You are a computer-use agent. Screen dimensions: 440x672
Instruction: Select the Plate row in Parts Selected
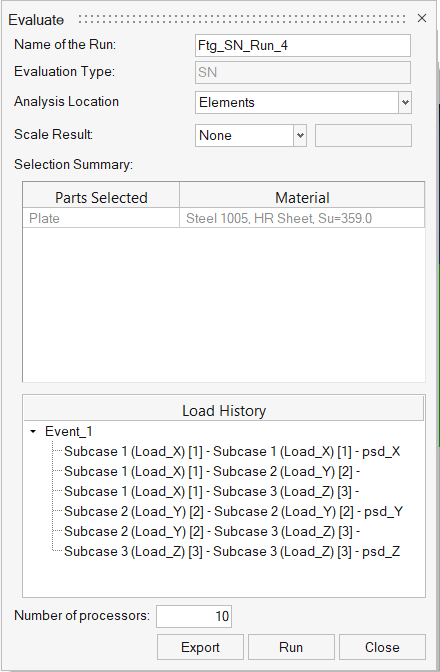point(223,218)
